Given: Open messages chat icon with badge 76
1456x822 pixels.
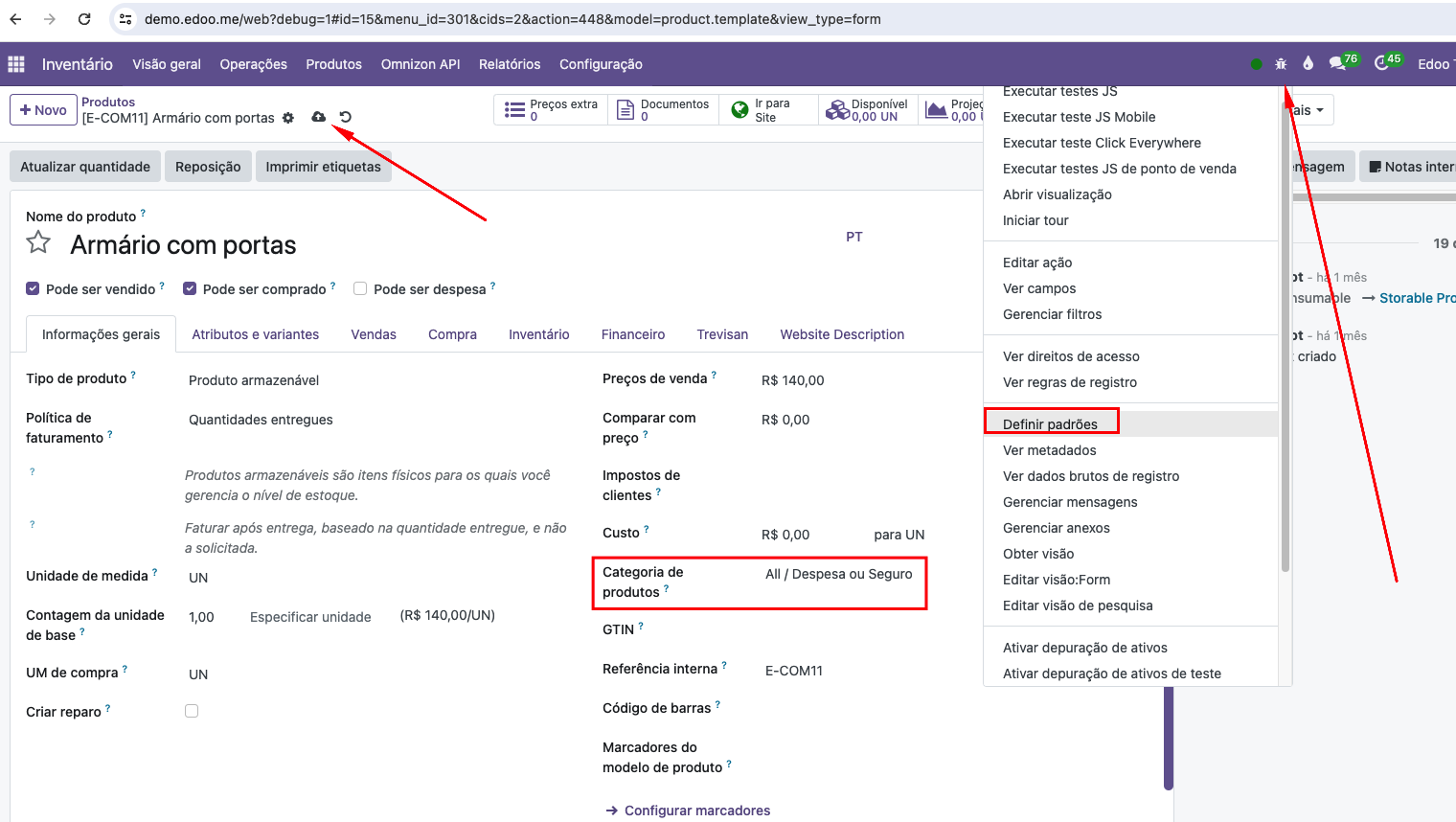Looking at the screenshot, I should click(1343, 62).
